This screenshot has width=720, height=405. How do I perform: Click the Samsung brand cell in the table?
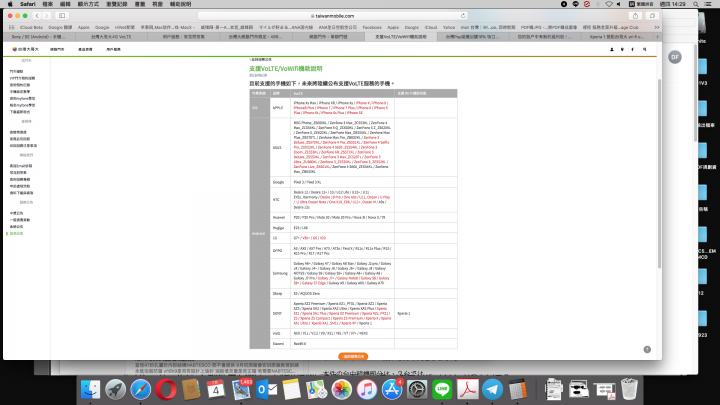tap(280, 273)
